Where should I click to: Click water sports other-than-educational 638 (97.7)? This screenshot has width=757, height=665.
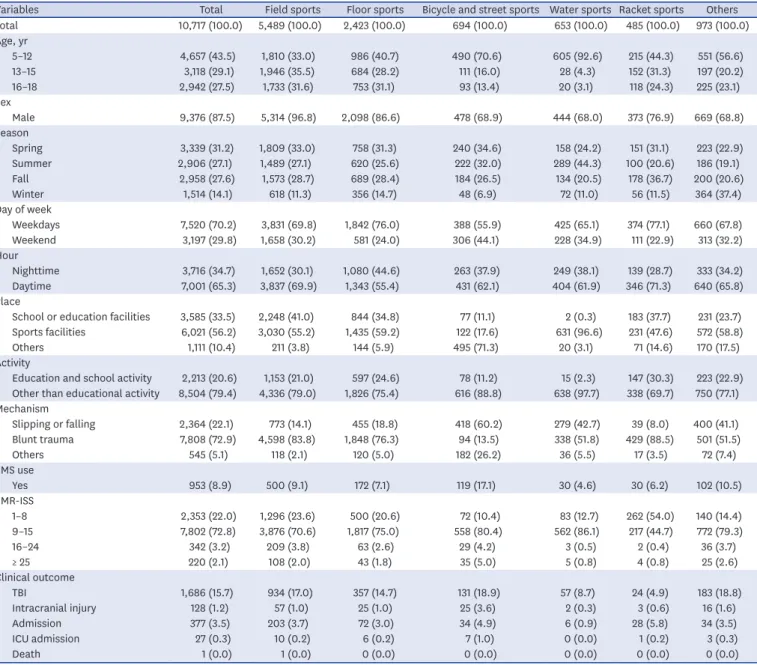(x=576, y=394)
